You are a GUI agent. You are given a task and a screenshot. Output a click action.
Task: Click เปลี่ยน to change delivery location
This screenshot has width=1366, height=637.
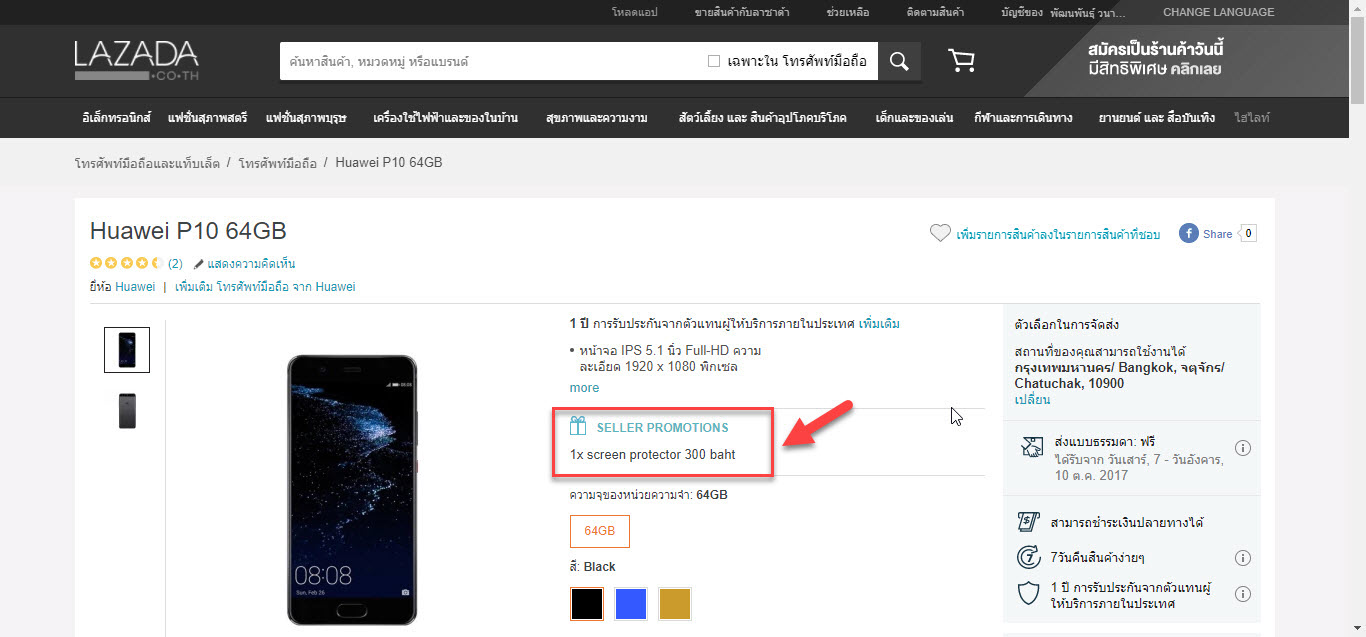point(1032,399)
